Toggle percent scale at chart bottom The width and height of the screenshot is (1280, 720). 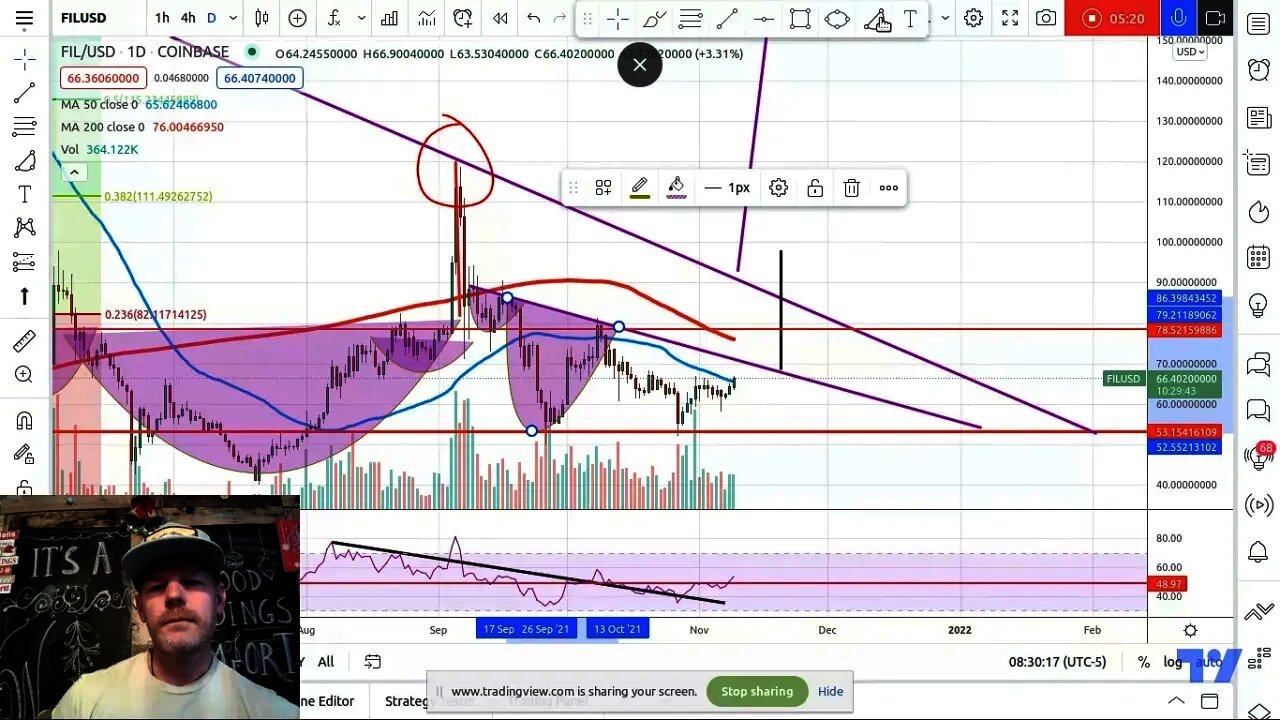pyautogui.click(x=1143, y=661)
